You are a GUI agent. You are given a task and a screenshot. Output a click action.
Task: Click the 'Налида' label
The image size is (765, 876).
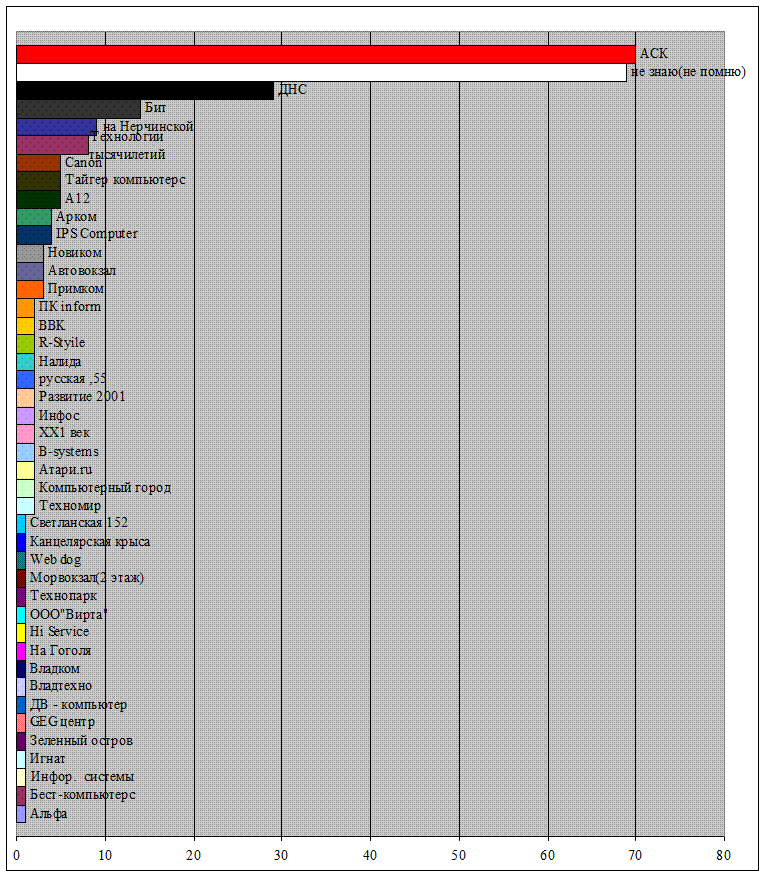[x=60, y=361]
